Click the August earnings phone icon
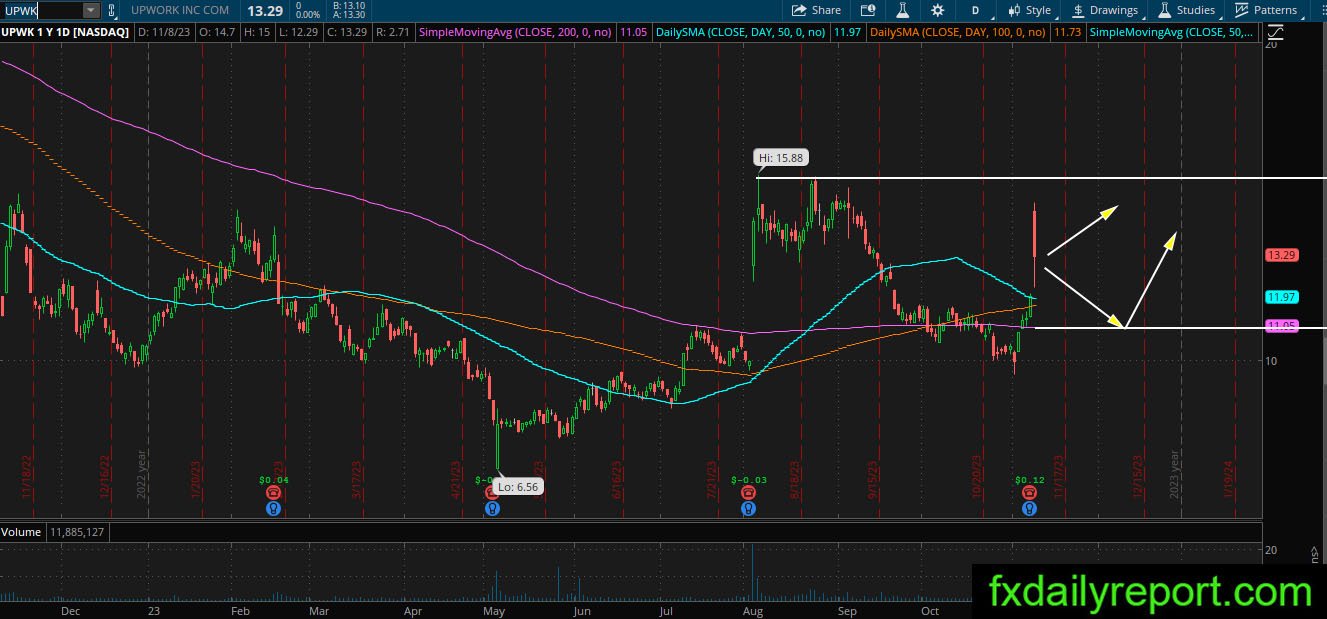This screenshot has height=619, width=1327. coord(747,493)
